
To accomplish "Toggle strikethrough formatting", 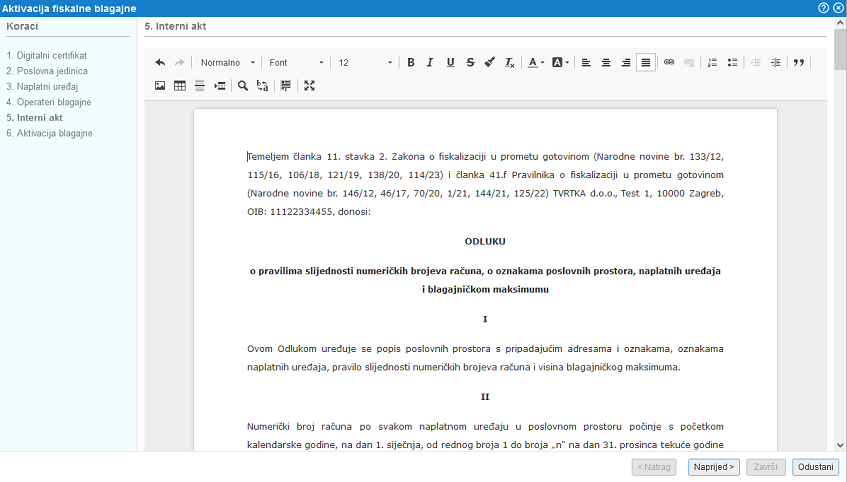I will coord(470,63).
